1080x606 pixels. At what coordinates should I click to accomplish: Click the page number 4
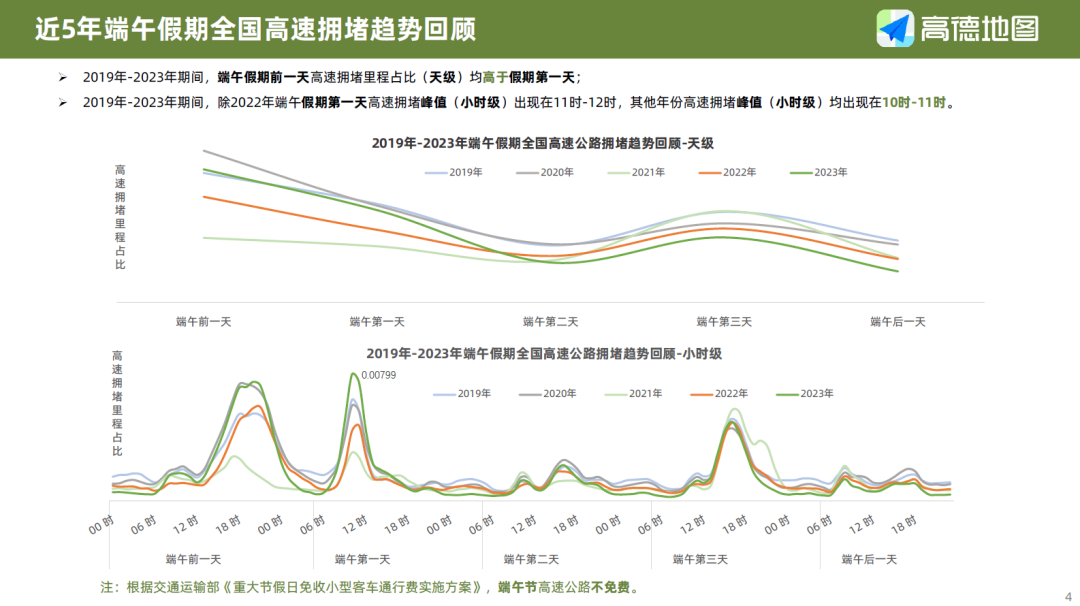(1068, 597)
